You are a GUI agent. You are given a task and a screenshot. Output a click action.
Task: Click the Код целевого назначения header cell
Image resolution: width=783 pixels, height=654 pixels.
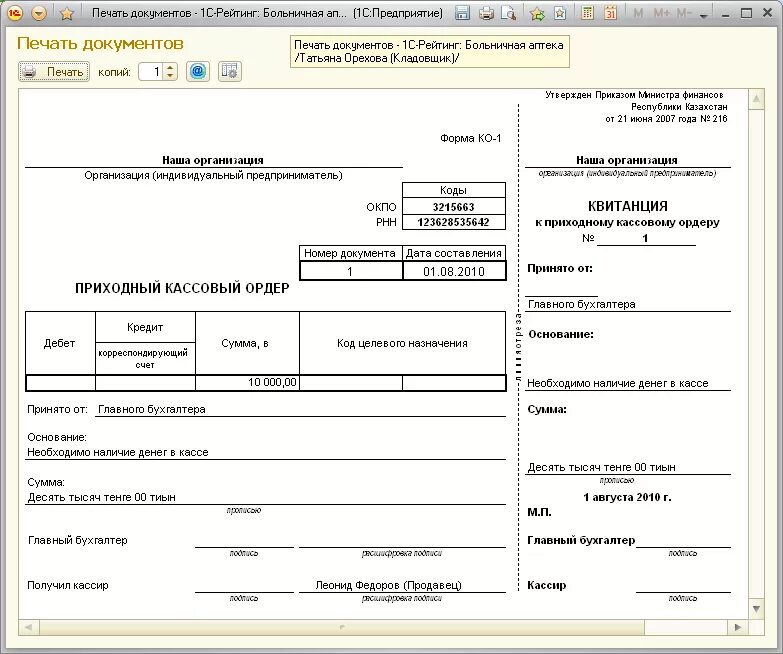[402, 343]
